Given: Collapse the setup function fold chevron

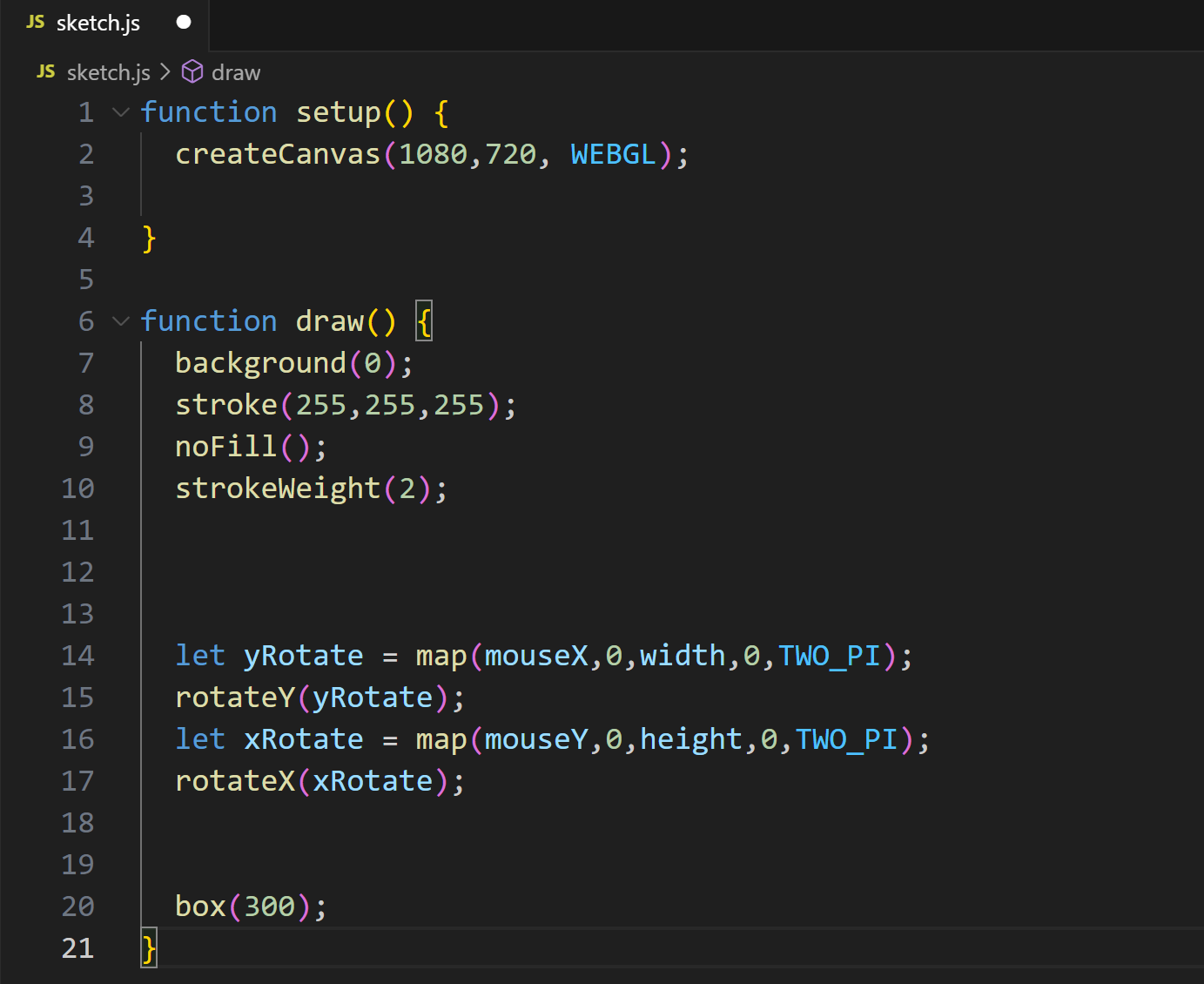Looking at the screenshot, I should pos(121,112).
